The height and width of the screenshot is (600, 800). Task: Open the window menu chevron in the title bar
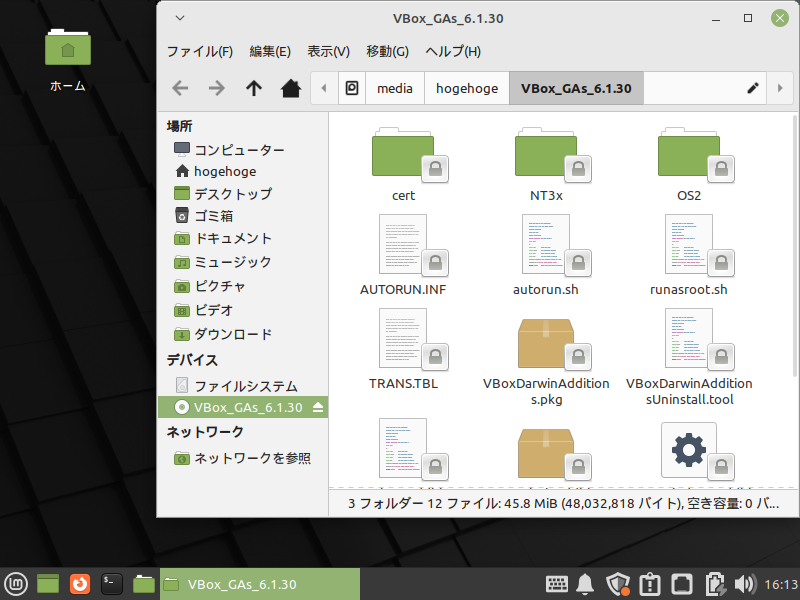[180, 18]
